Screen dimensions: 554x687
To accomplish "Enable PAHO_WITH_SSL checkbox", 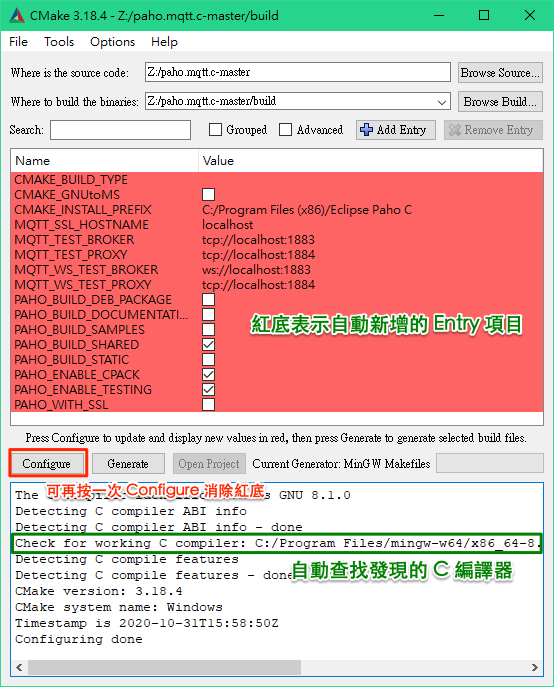I will click(x=209, y=404).
